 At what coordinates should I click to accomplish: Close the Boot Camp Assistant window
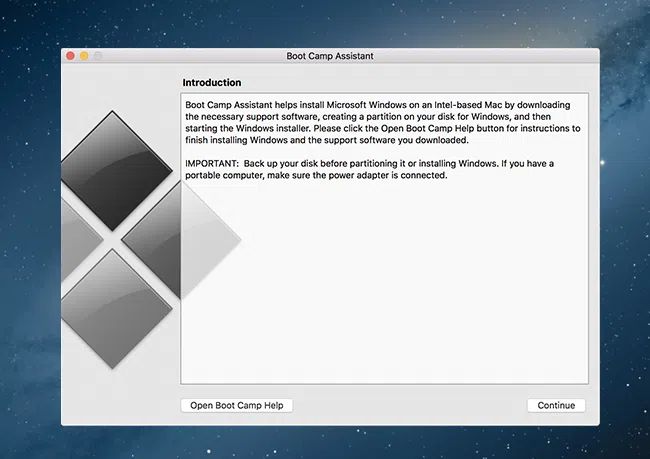pyautogui.click(x=71, y=56)
